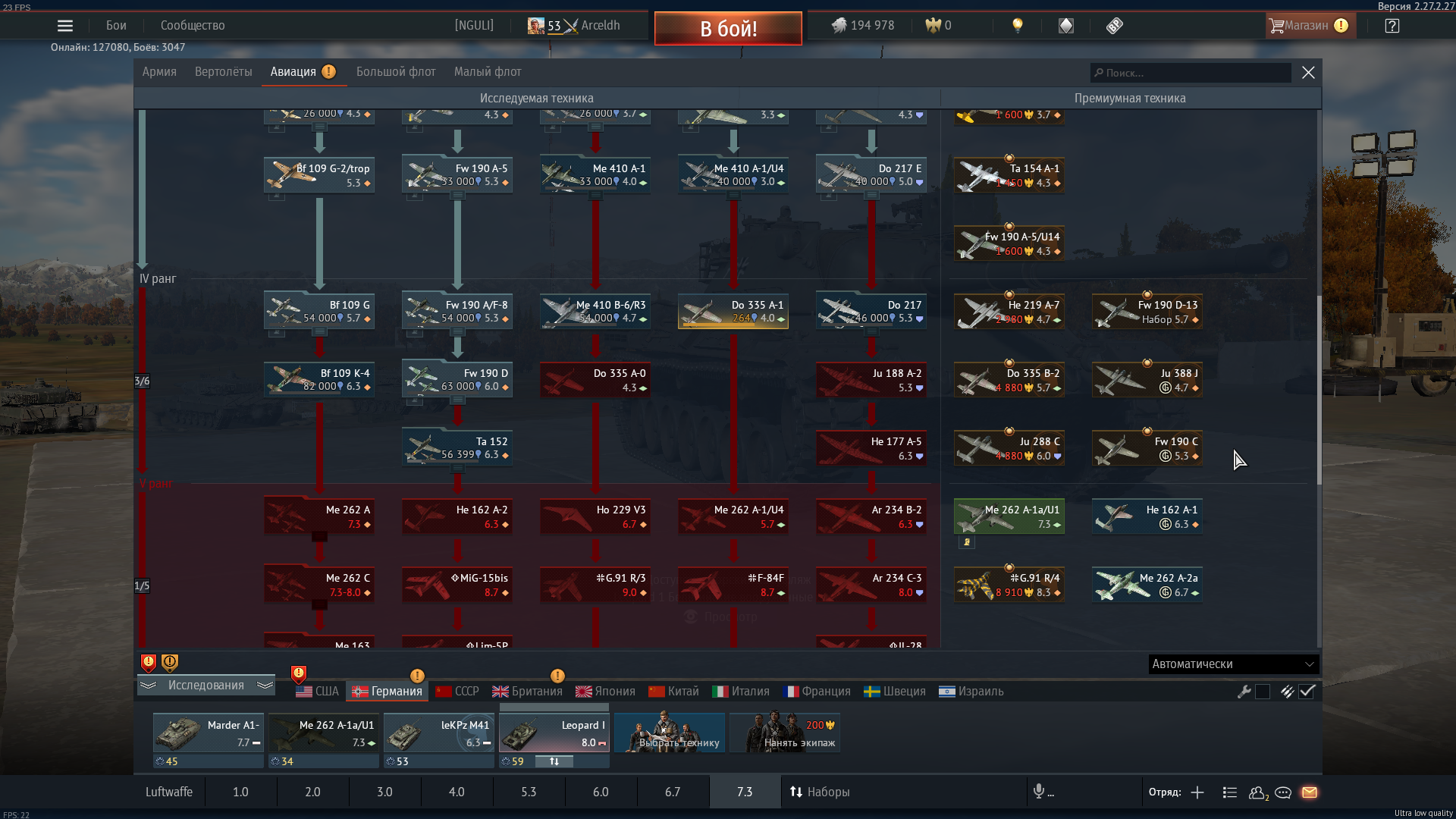1456x819 pixels.
Task: Click the research tree vertical scrollbar
Action: pos(1319,391)
